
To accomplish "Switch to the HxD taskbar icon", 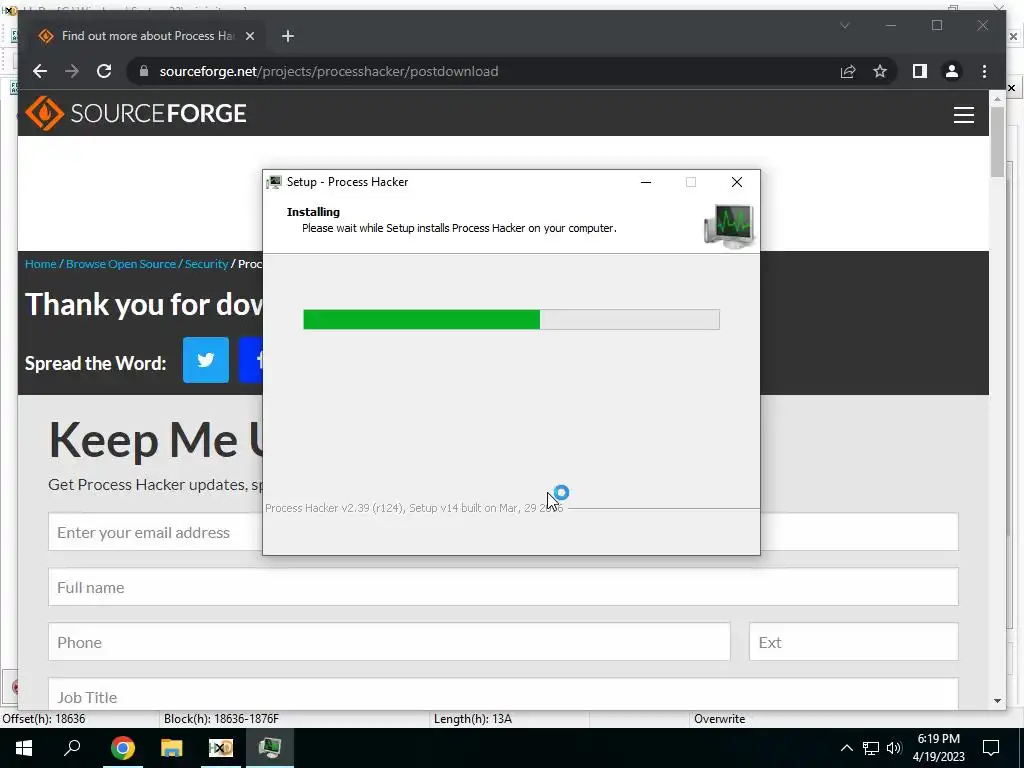I will pos(221,748).
